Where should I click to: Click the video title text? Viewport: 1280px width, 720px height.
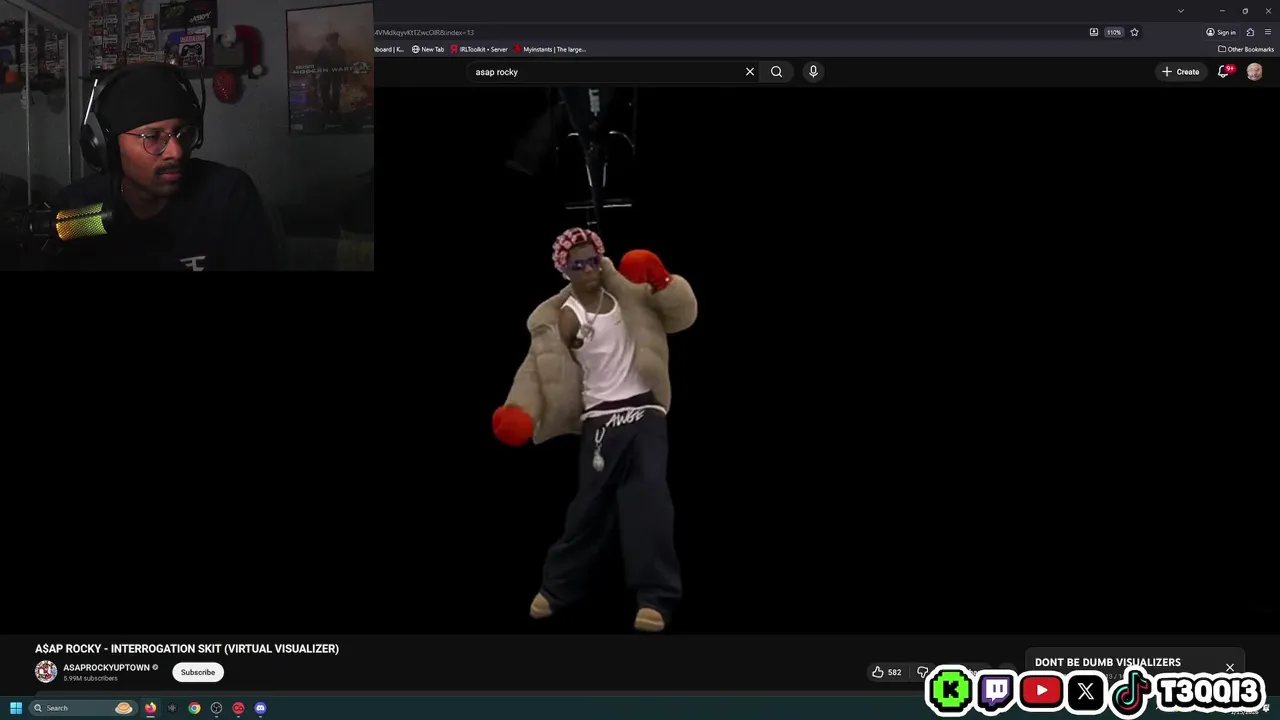[x=187, y=649]
